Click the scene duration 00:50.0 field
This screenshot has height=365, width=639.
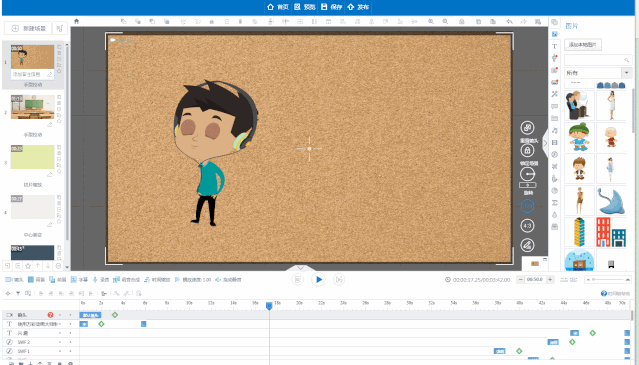tap(535, 279)
